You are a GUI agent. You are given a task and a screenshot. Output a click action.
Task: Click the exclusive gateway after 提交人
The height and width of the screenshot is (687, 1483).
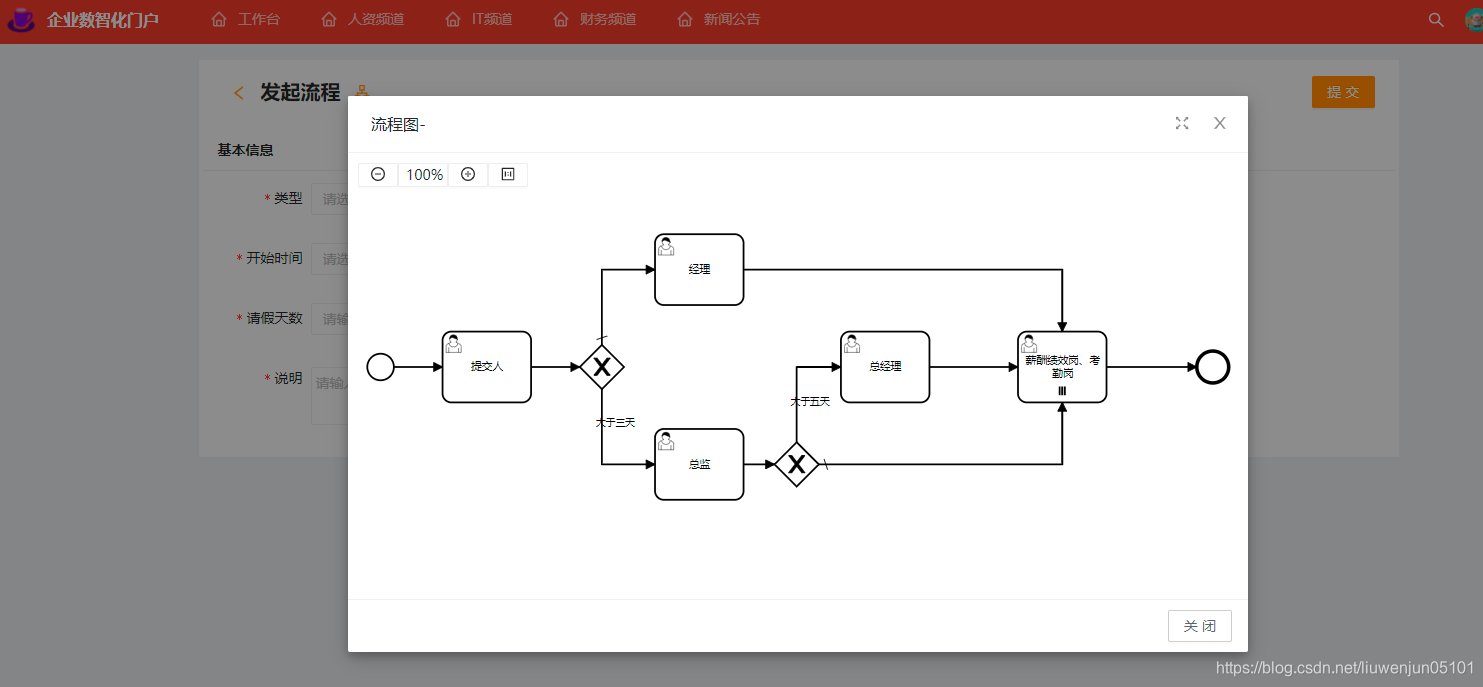click(602, 367)
